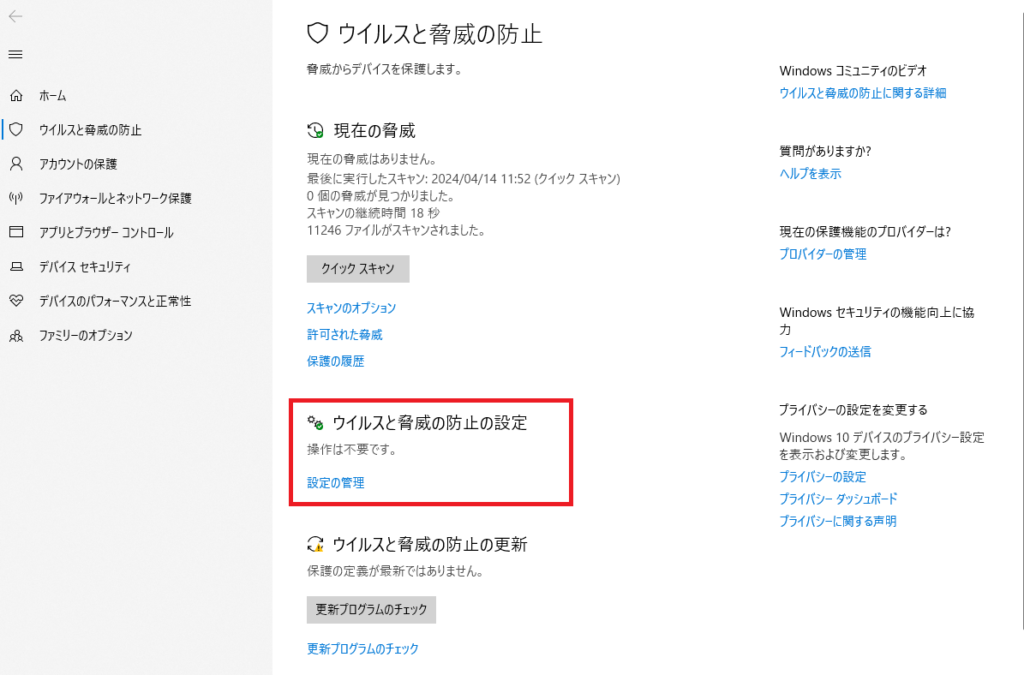
Task: Open the スキャンのオプション link
Action: [x=351, y=308]
